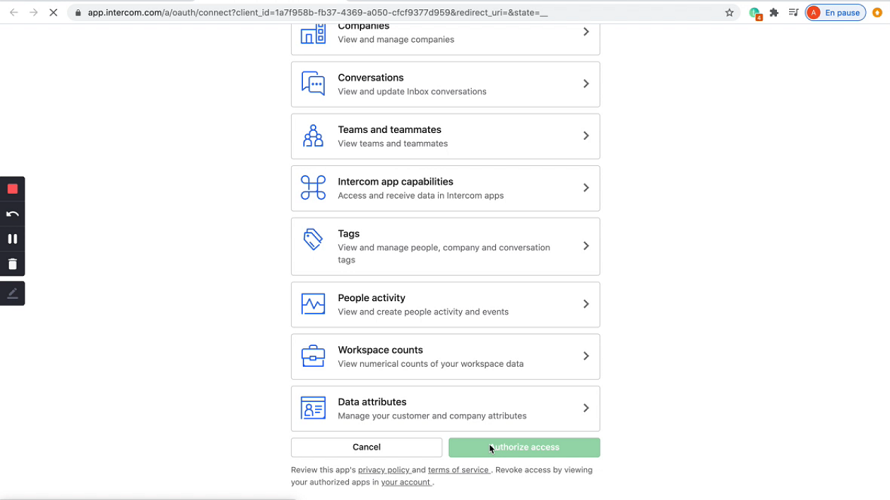
Task: Stop recording with the red square button
Action: click(x=12, y=189)
